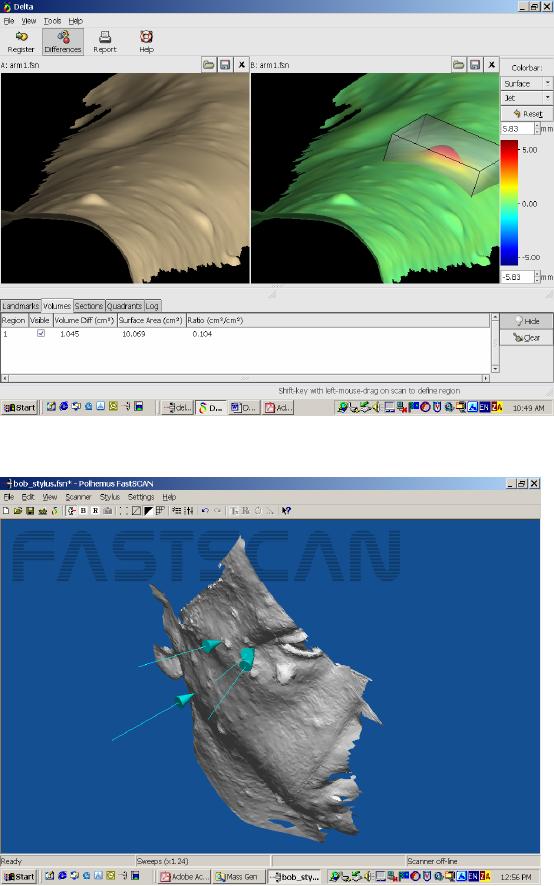Open the Report tool in Delta

click(105, 42)
